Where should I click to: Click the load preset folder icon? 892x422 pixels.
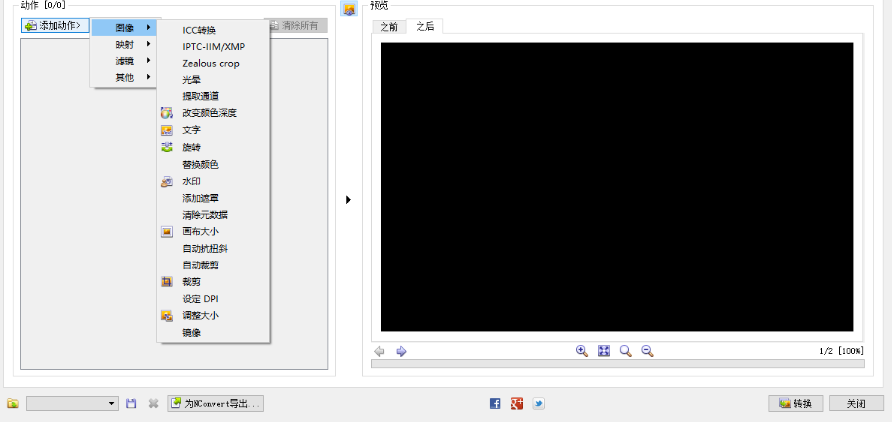tap(13, 403)
